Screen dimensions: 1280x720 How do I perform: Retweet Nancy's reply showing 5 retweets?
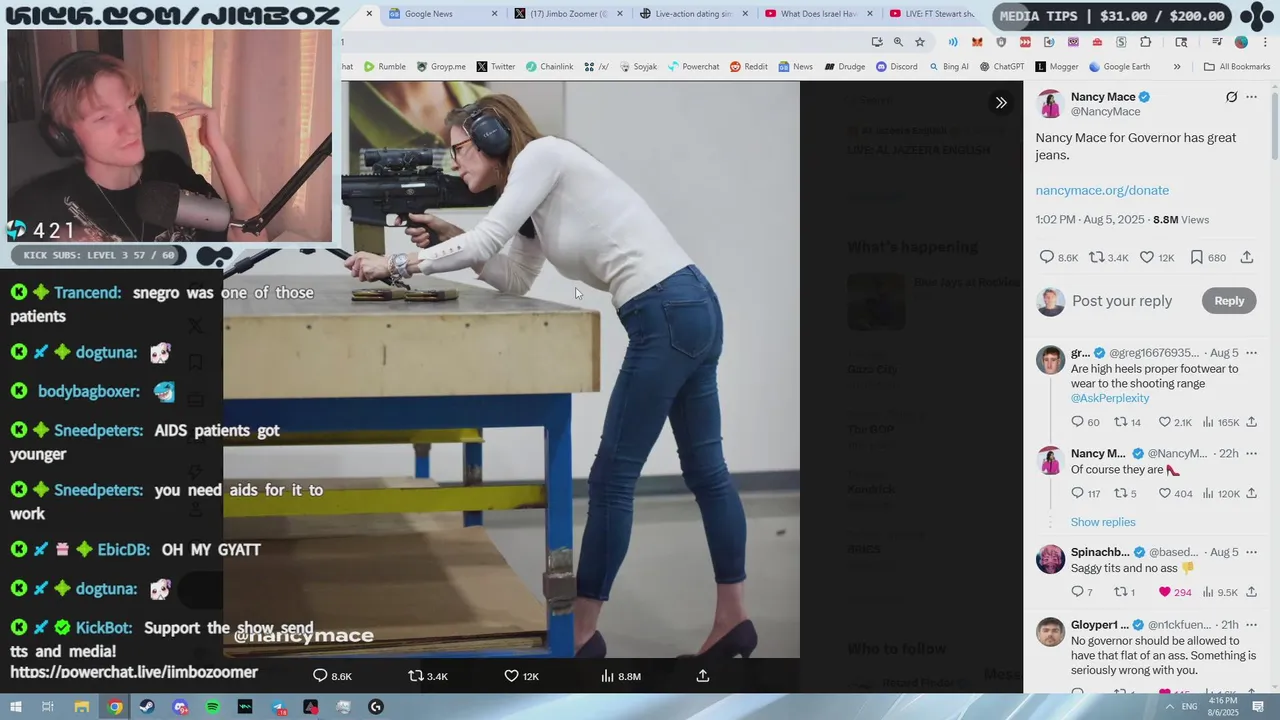(1121, 493)
